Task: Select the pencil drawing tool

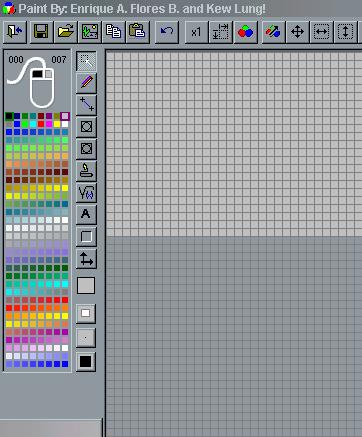Action: [x=86, y=82]
